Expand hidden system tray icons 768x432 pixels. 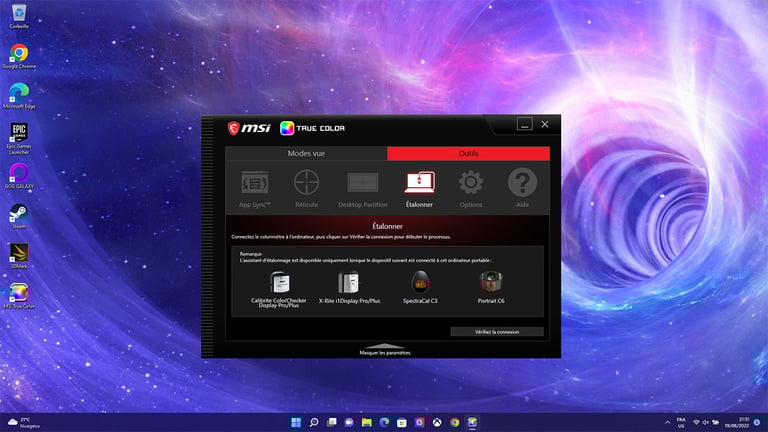point(667,422)
